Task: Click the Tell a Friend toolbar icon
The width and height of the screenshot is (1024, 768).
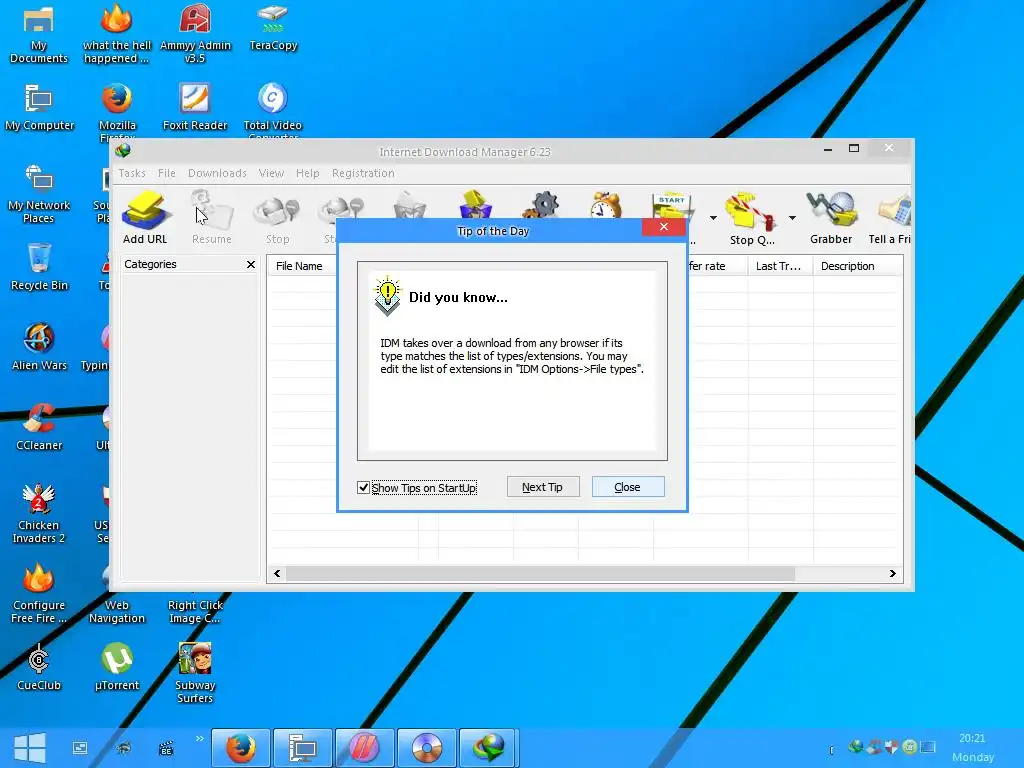Action: pos(889,217)
